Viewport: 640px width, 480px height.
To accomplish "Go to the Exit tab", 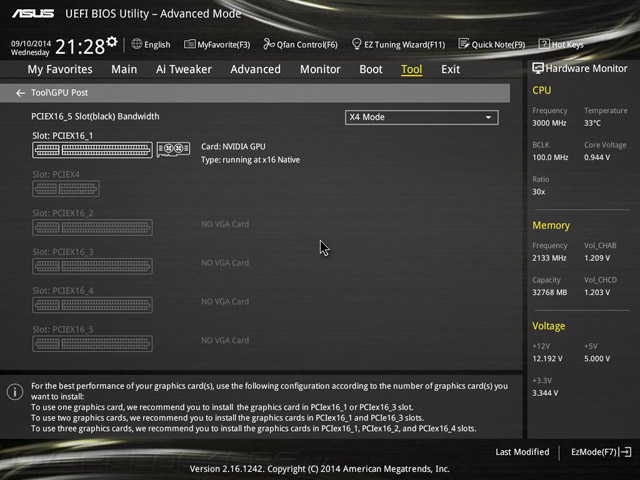I will [x=451, y=69].
